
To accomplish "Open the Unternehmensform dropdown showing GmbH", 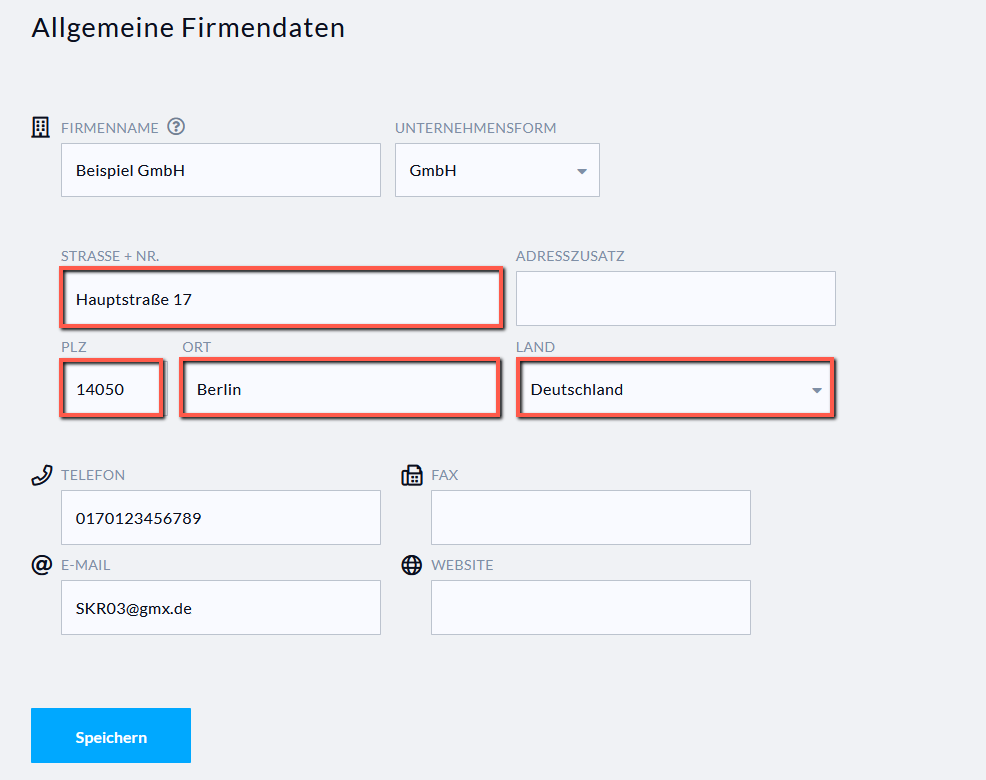I will pyautogui.click(x=497, y=170).
